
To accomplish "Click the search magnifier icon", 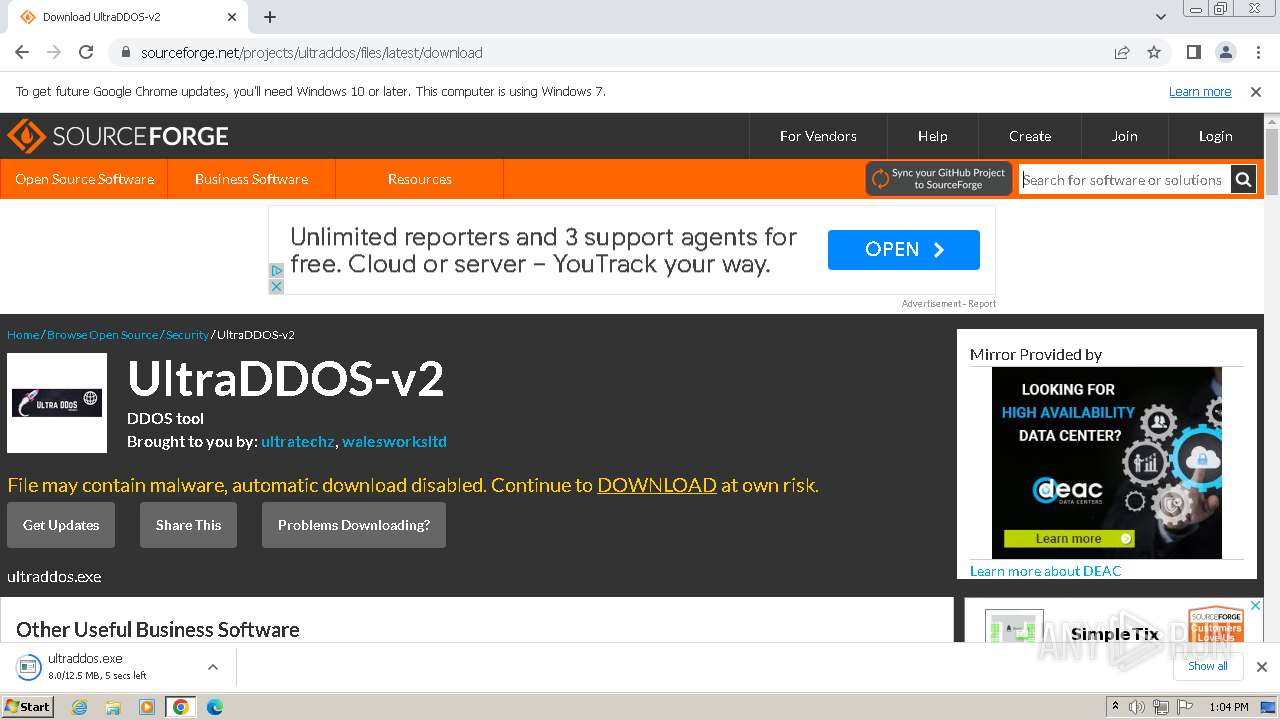I will (x=1243, y=180).
